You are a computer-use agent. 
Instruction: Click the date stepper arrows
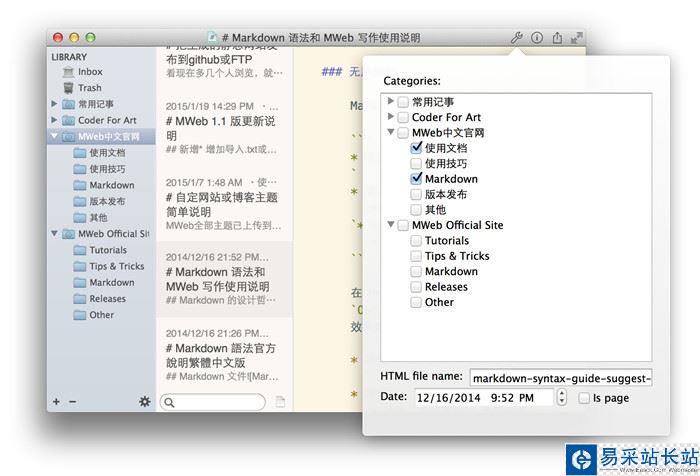point(562,397)
